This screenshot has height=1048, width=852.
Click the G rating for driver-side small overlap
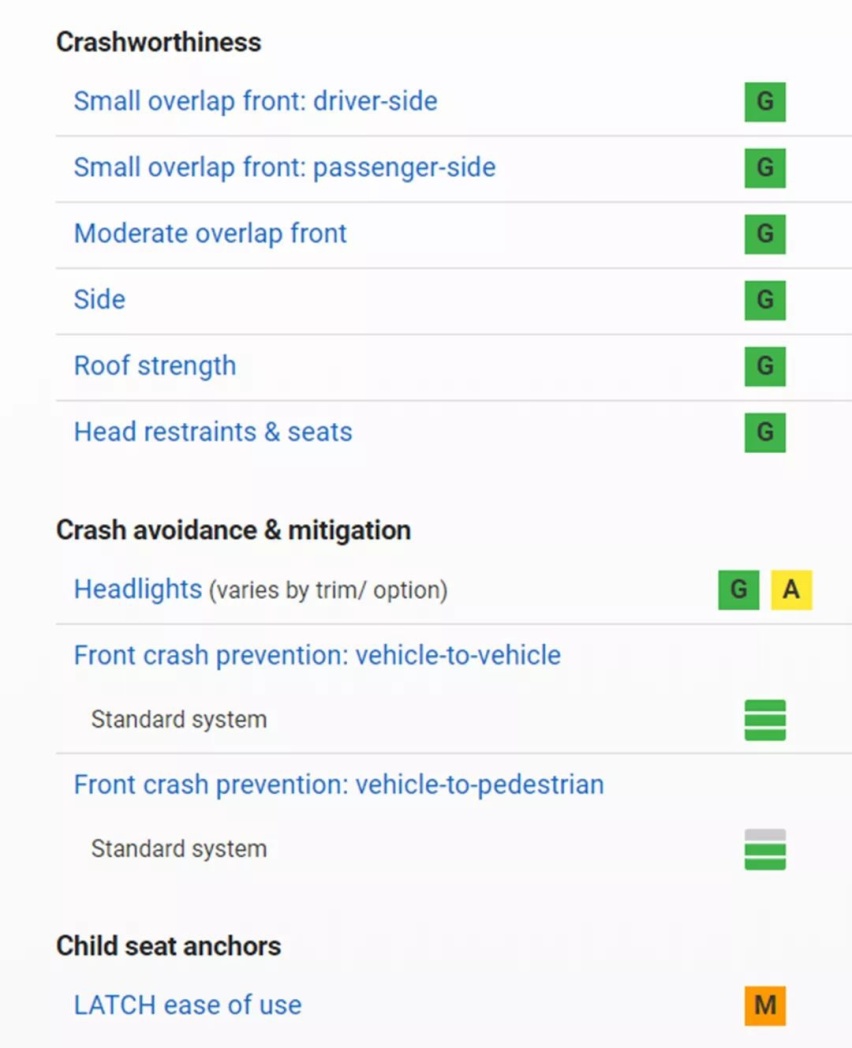765,102
